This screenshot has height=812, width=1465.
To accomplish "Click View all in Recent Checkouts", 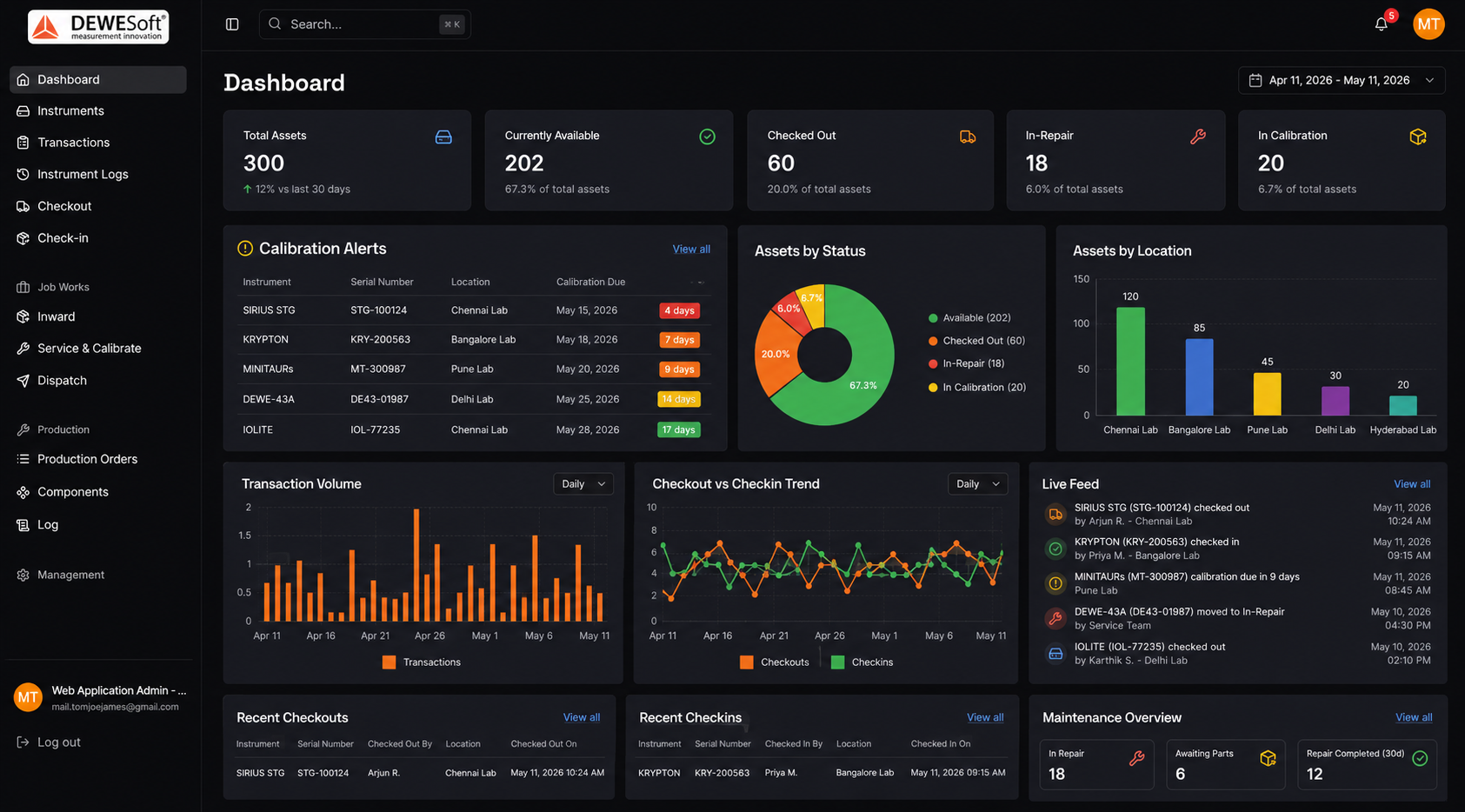I will [582, 718].
